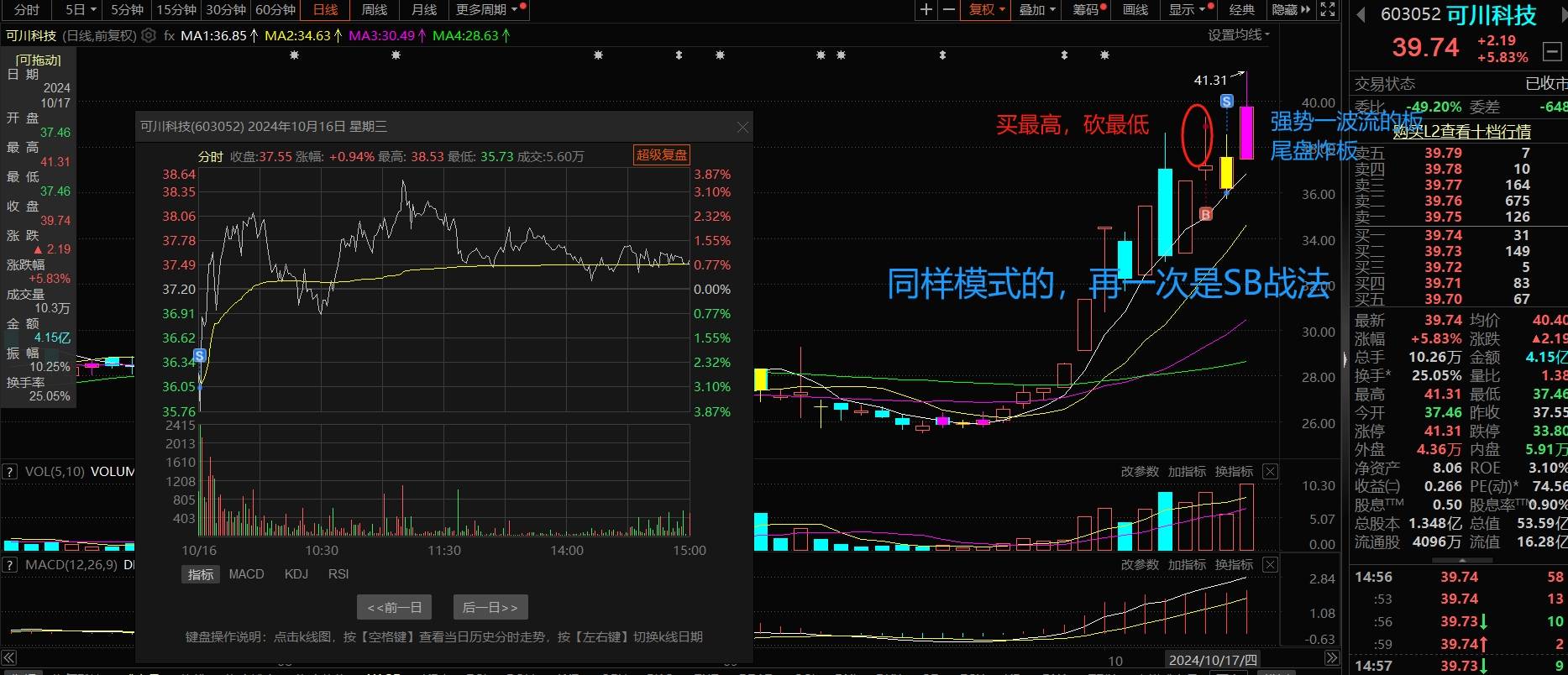Image resolution: width=1568 pixels, height=675 pixels.
Task: Click 改参数 in volume panel
Action: tap(1140, 472)
